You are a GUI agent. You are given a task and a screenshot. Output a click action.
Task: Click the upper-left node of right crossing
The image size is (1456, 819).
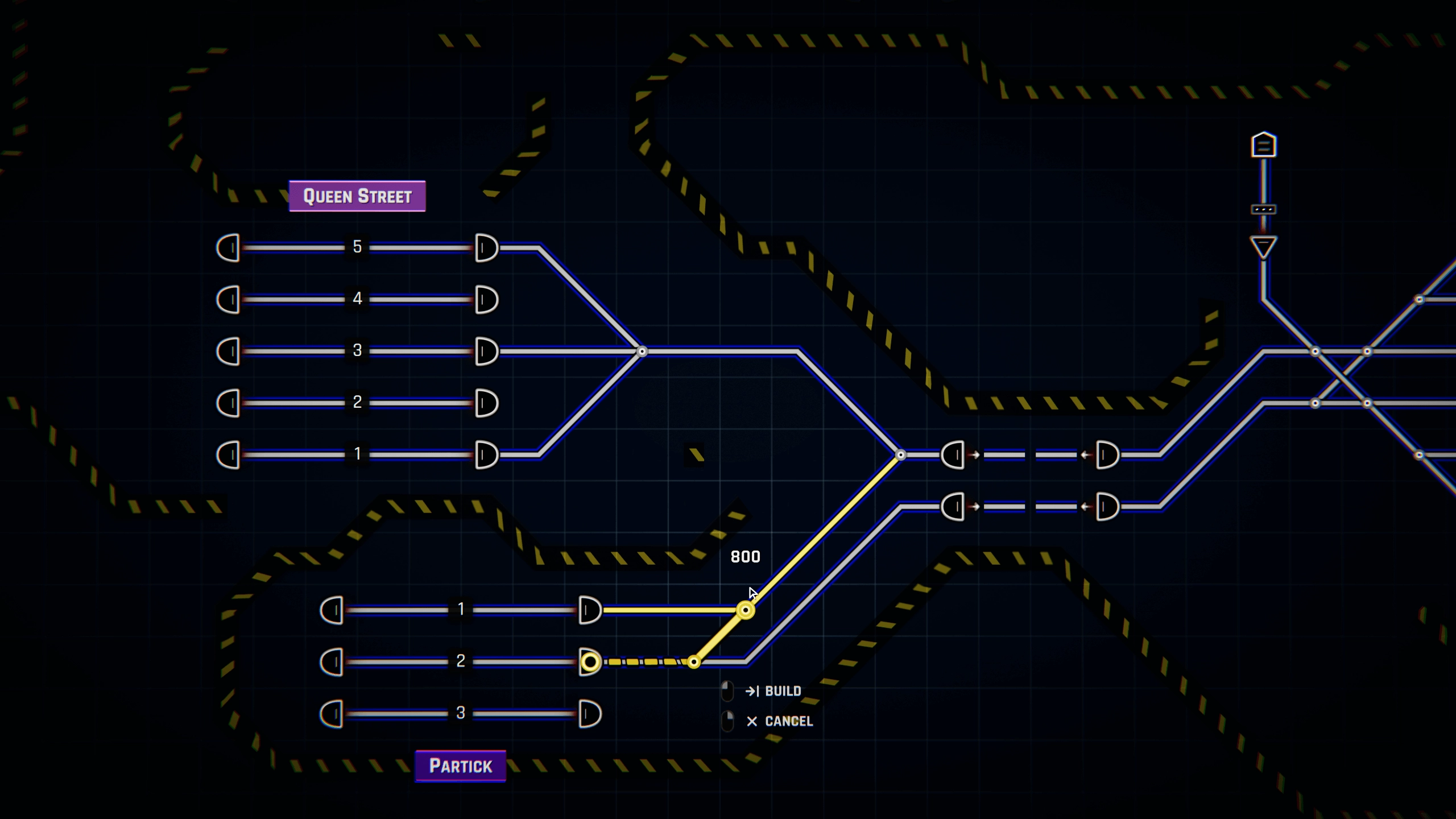[x=1316, y=351]
